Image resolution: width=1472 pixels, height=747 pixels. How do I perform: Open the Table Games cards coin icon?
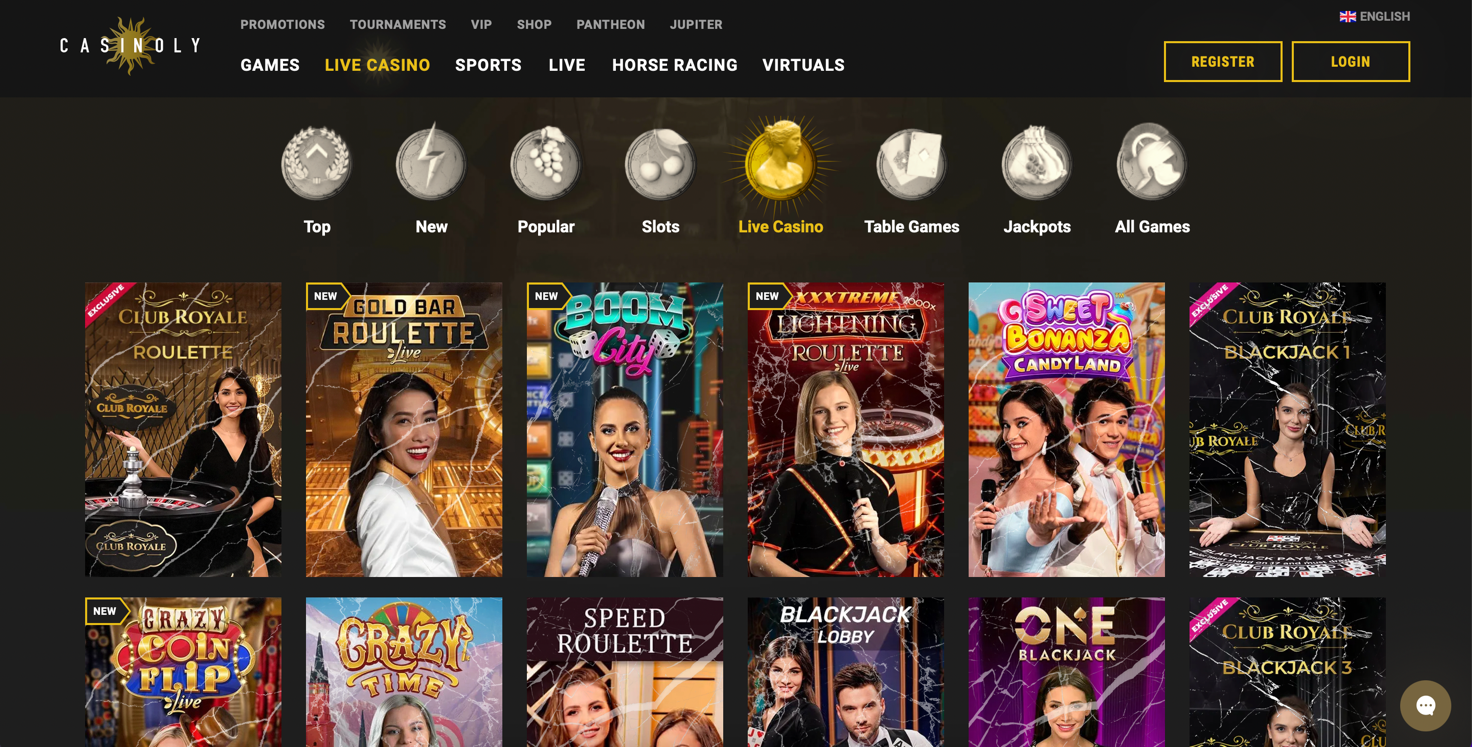point(911,162)
